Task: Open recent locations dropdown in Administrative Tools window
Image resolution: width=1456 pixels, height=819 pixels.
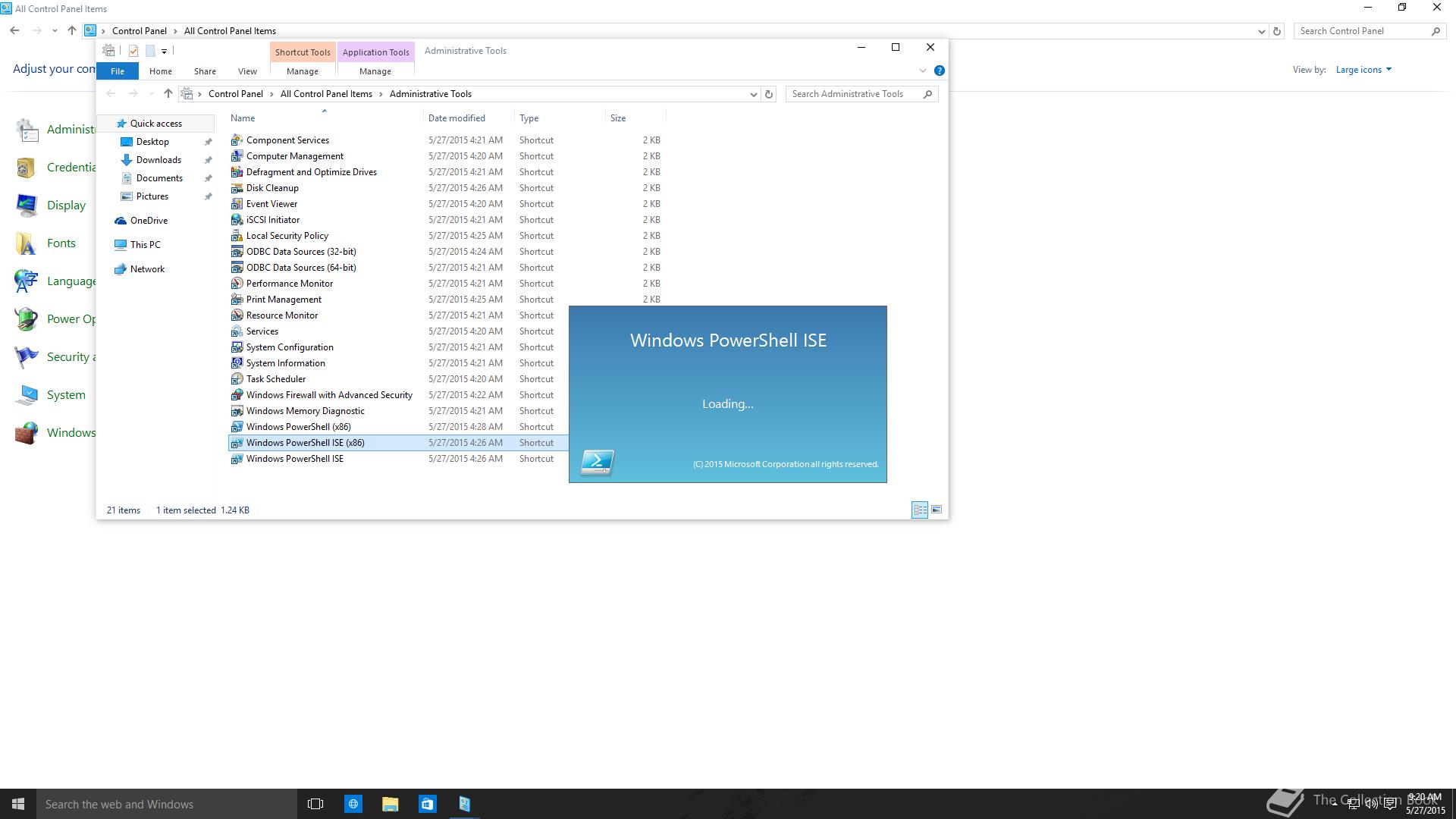Action: pyautogui.click(x=151, y=94)
